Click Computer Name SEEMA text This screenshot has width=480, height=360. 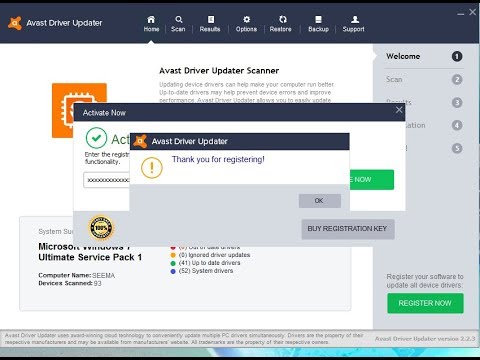[77, 275]
